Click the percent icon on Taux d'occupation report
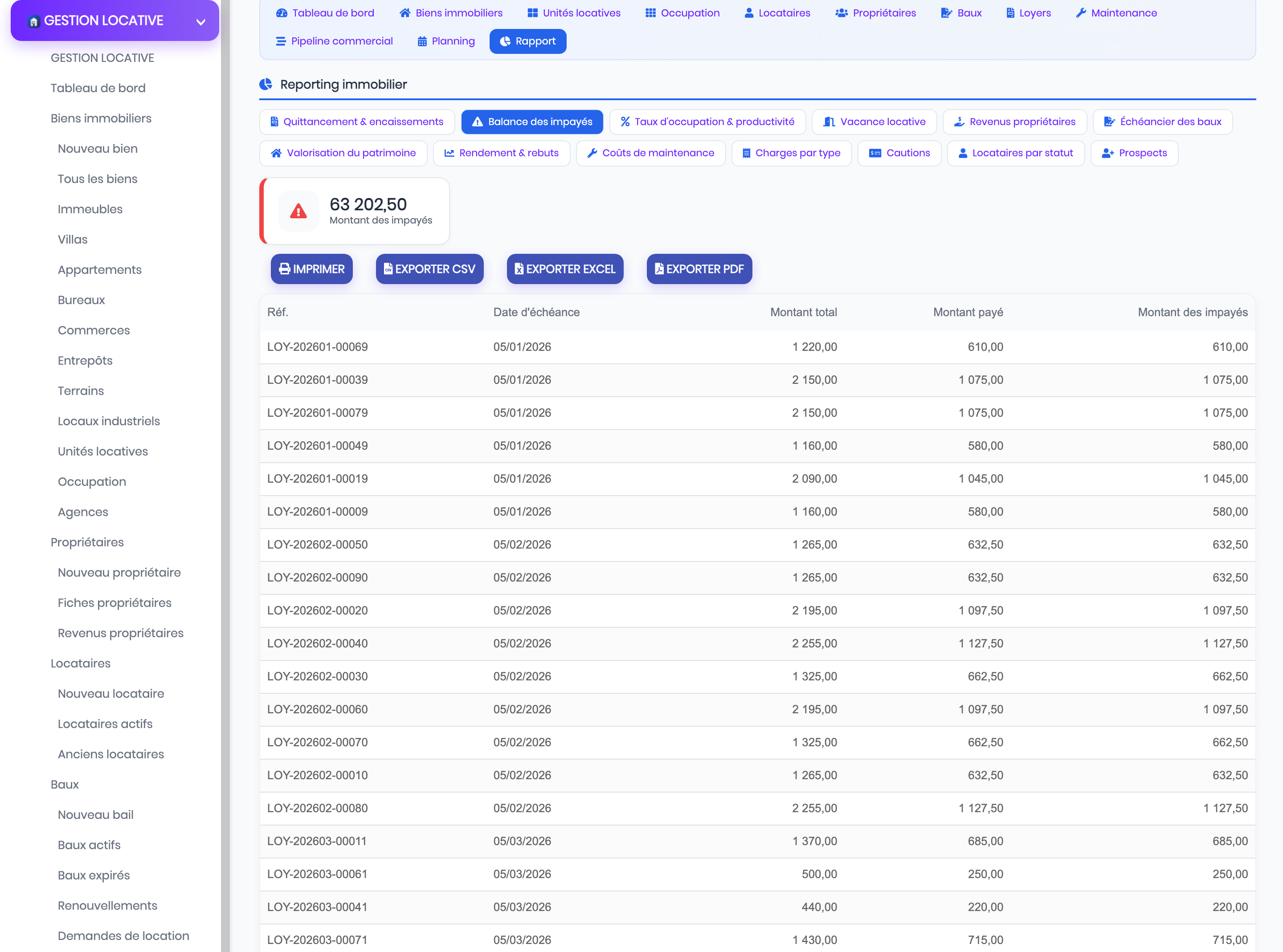 click(x=625, y=122)
